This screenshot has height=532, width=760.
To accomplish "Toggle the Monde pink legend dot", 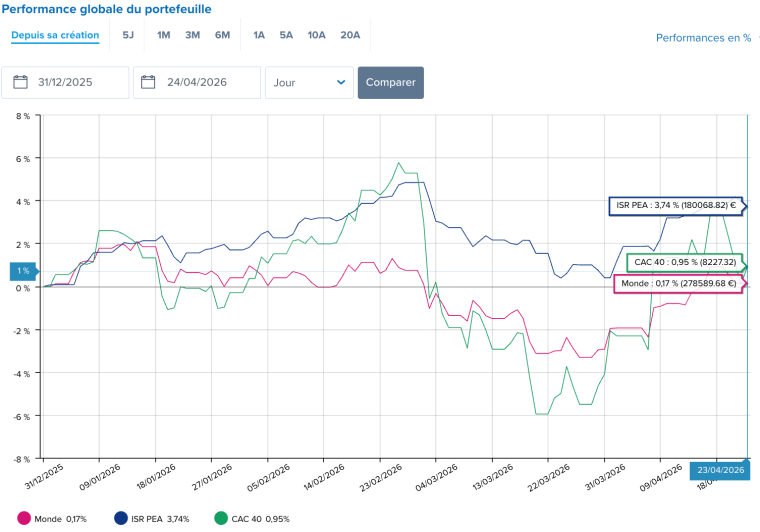I will click(24, 518).
